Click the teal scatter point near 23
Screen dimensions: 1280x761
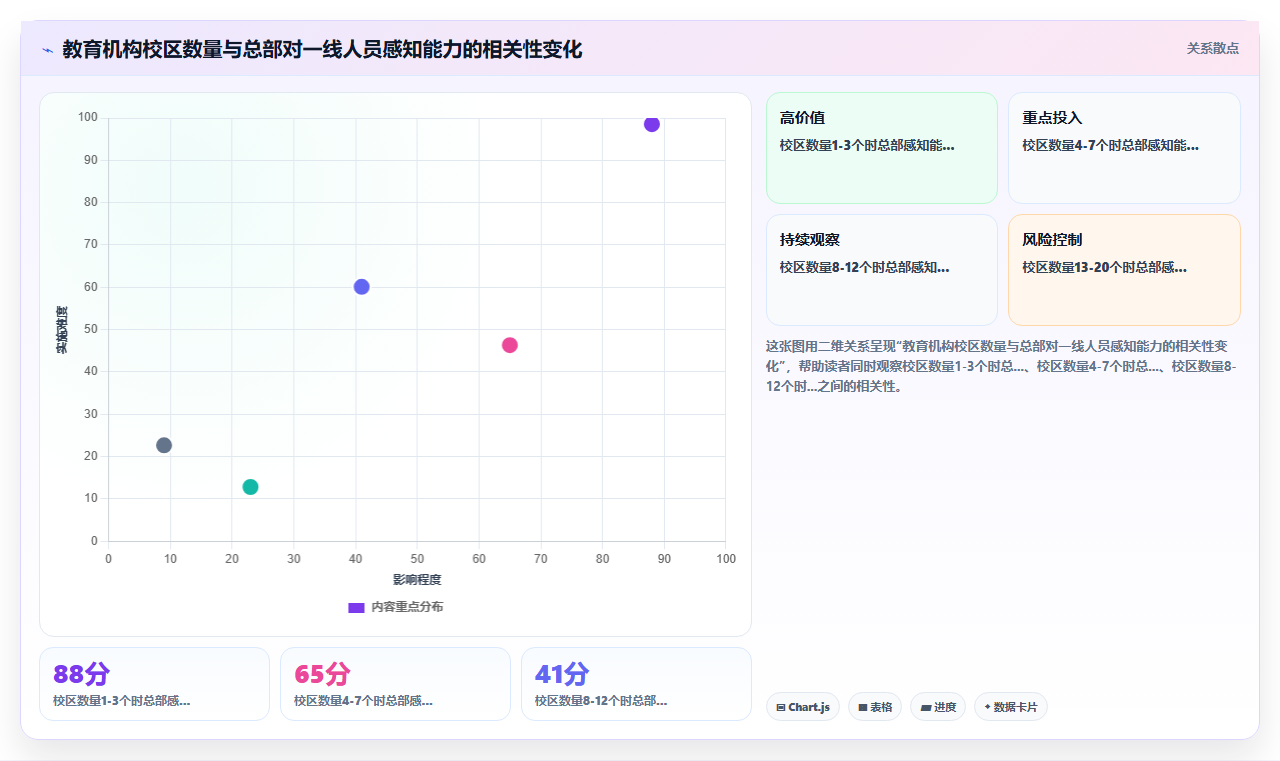[x=250, y=487]
